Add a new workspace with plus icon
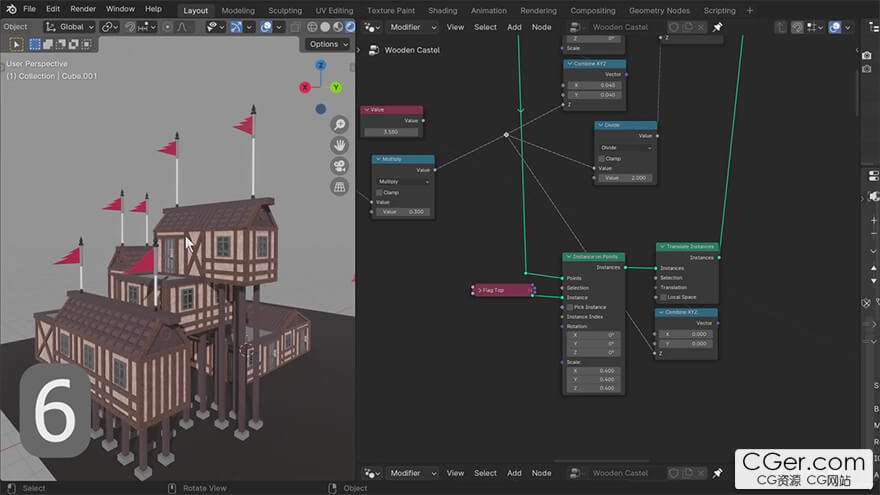 pos(749,11)
